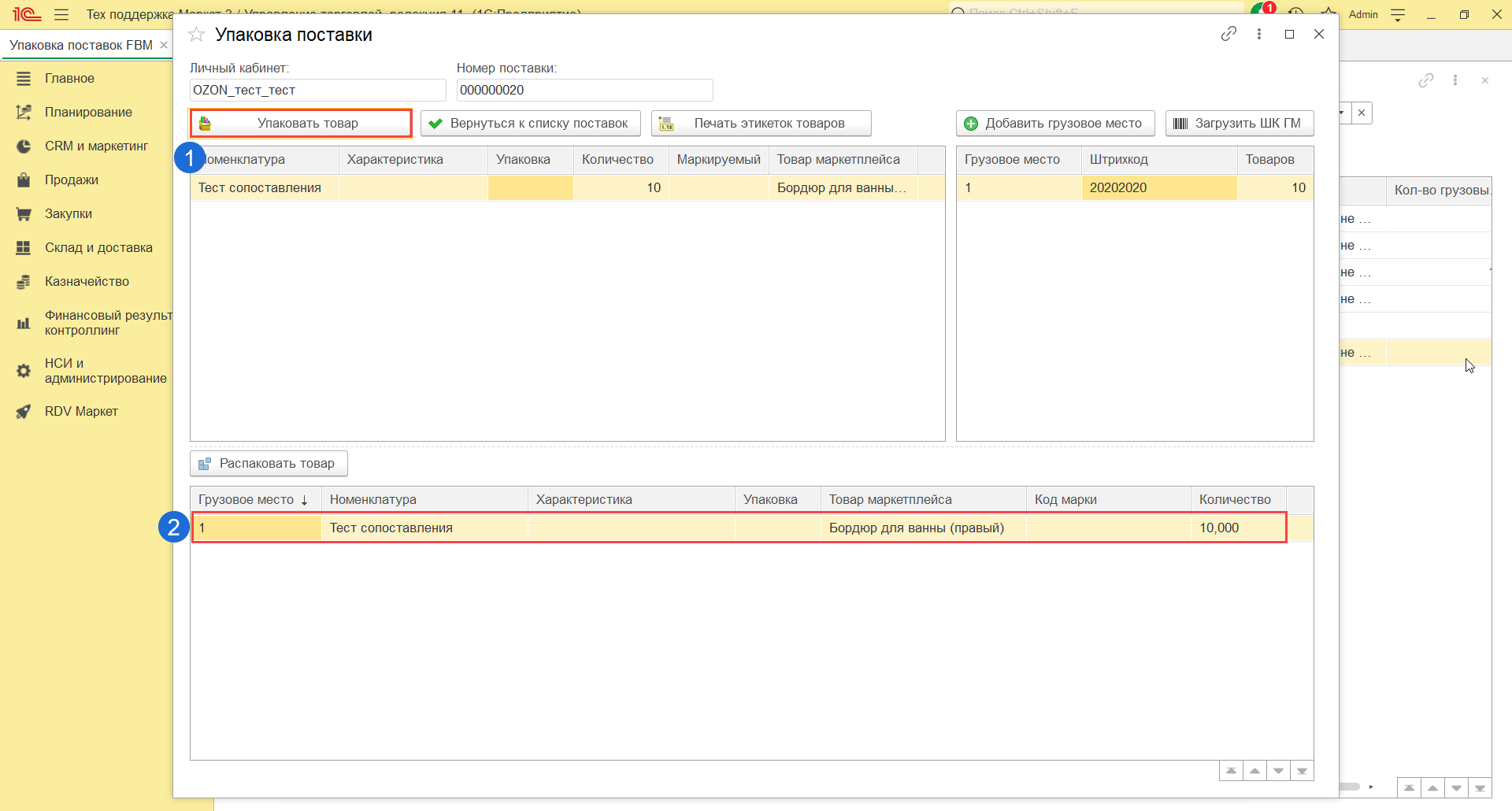Viewport: 1512px width, 811px height.
Task: Click Вернуться к списку поставок
Action: (530, 124)
